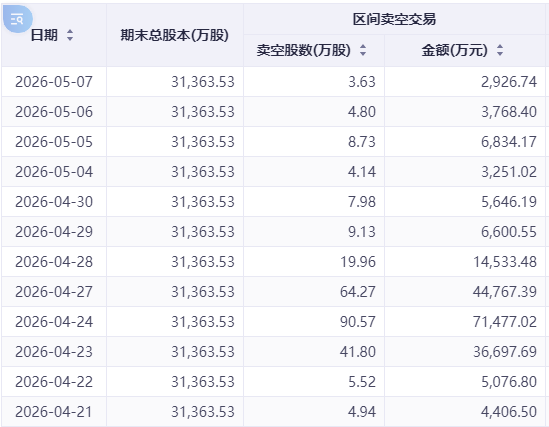Select the 2026-04-21 date cell
Screen dimensions: 549x427
point(54,412)
